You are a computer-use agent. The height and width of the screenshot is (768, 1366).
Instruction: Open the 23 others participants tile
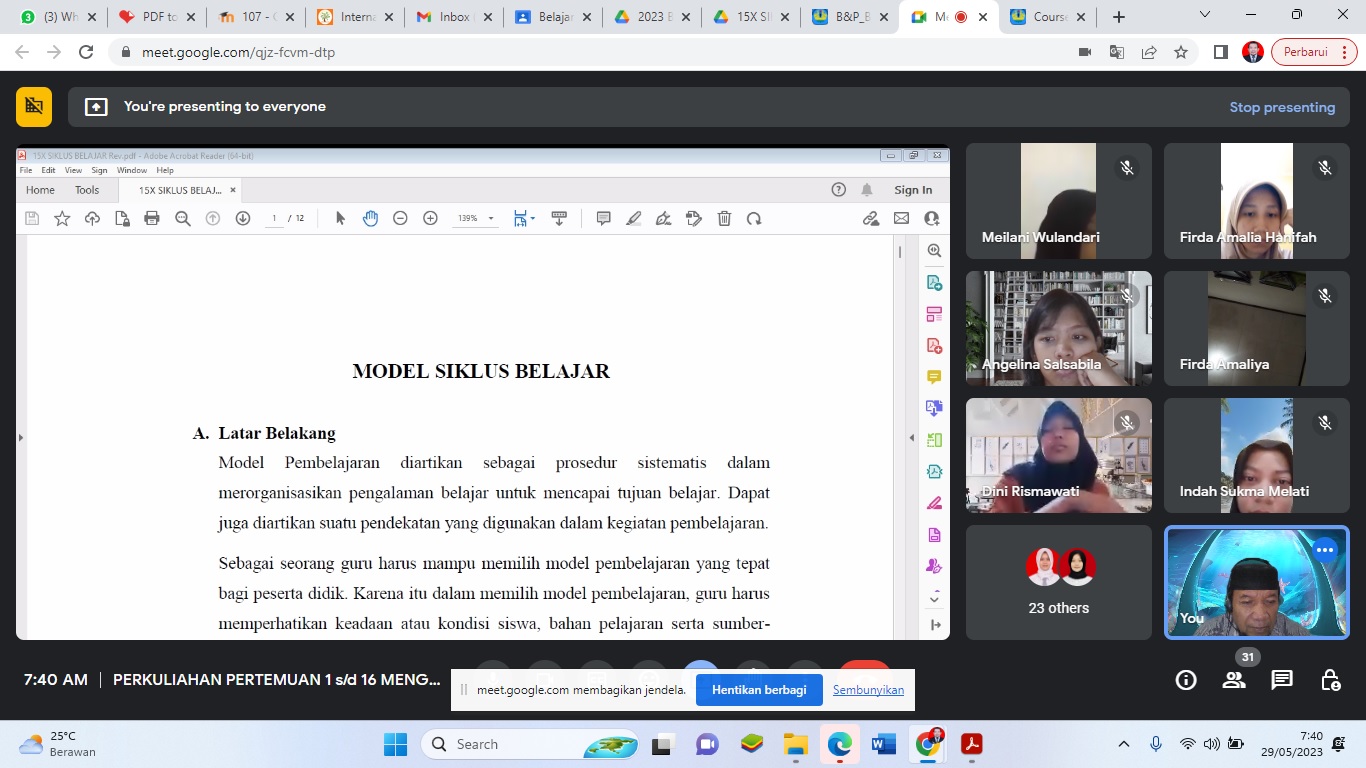tap(1059, 582)
